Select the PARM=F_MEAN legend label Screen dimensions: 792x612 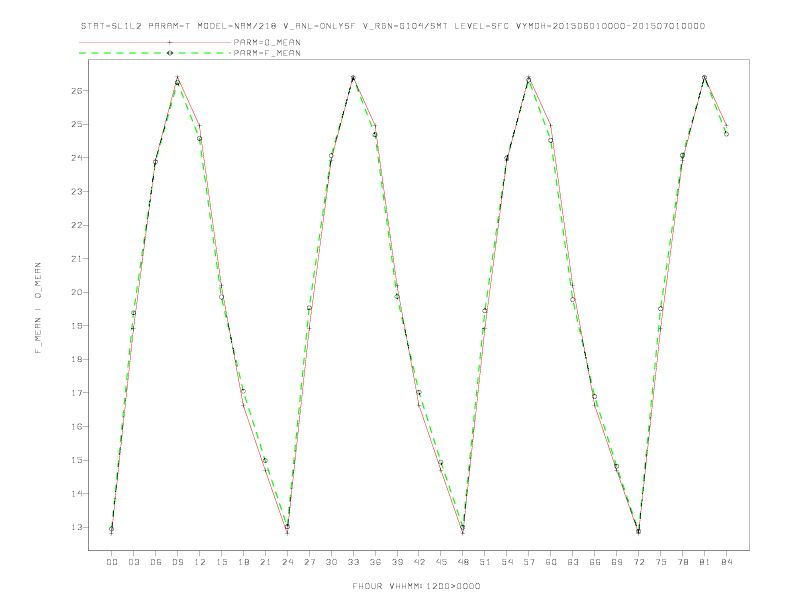coord(267,53)
